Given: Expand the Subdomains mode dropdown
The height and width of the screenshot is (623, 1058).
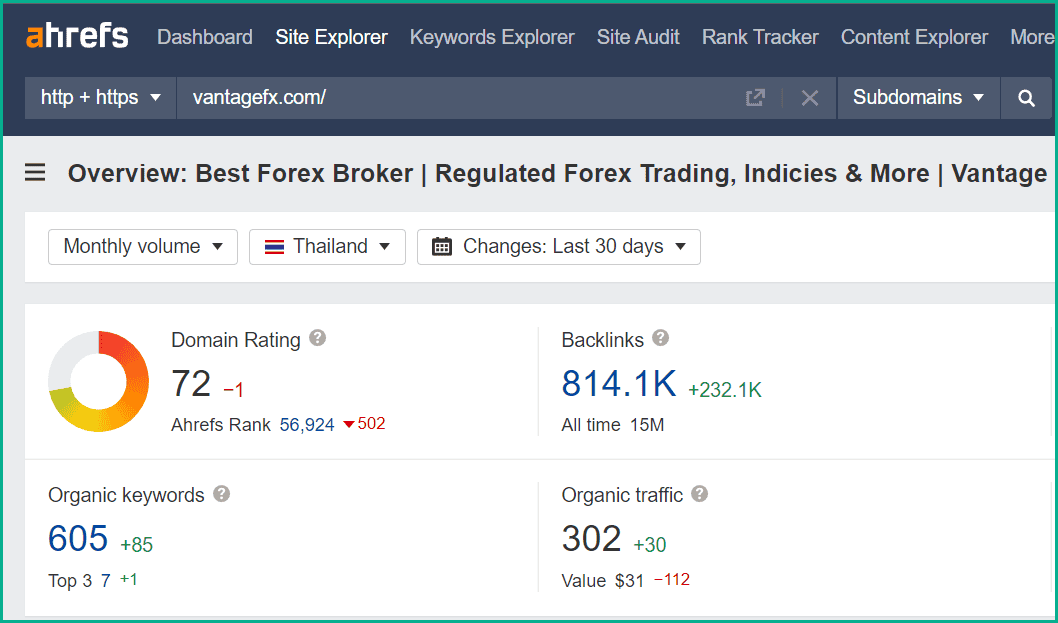Looking at the screenshot, I should click(x=918, y=98).
